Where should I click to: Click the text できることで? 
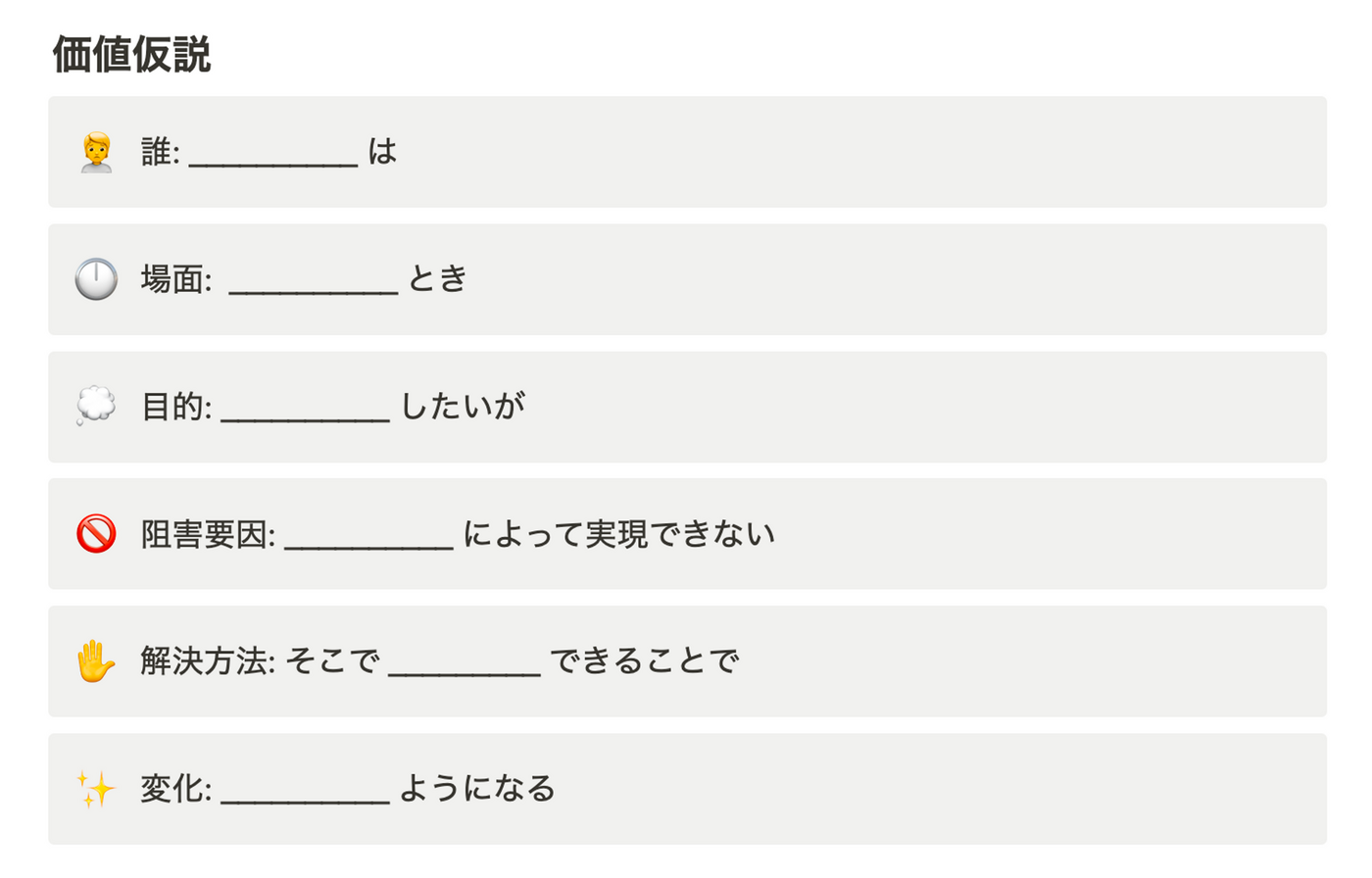pyautogui.click(x=644, y=661)
